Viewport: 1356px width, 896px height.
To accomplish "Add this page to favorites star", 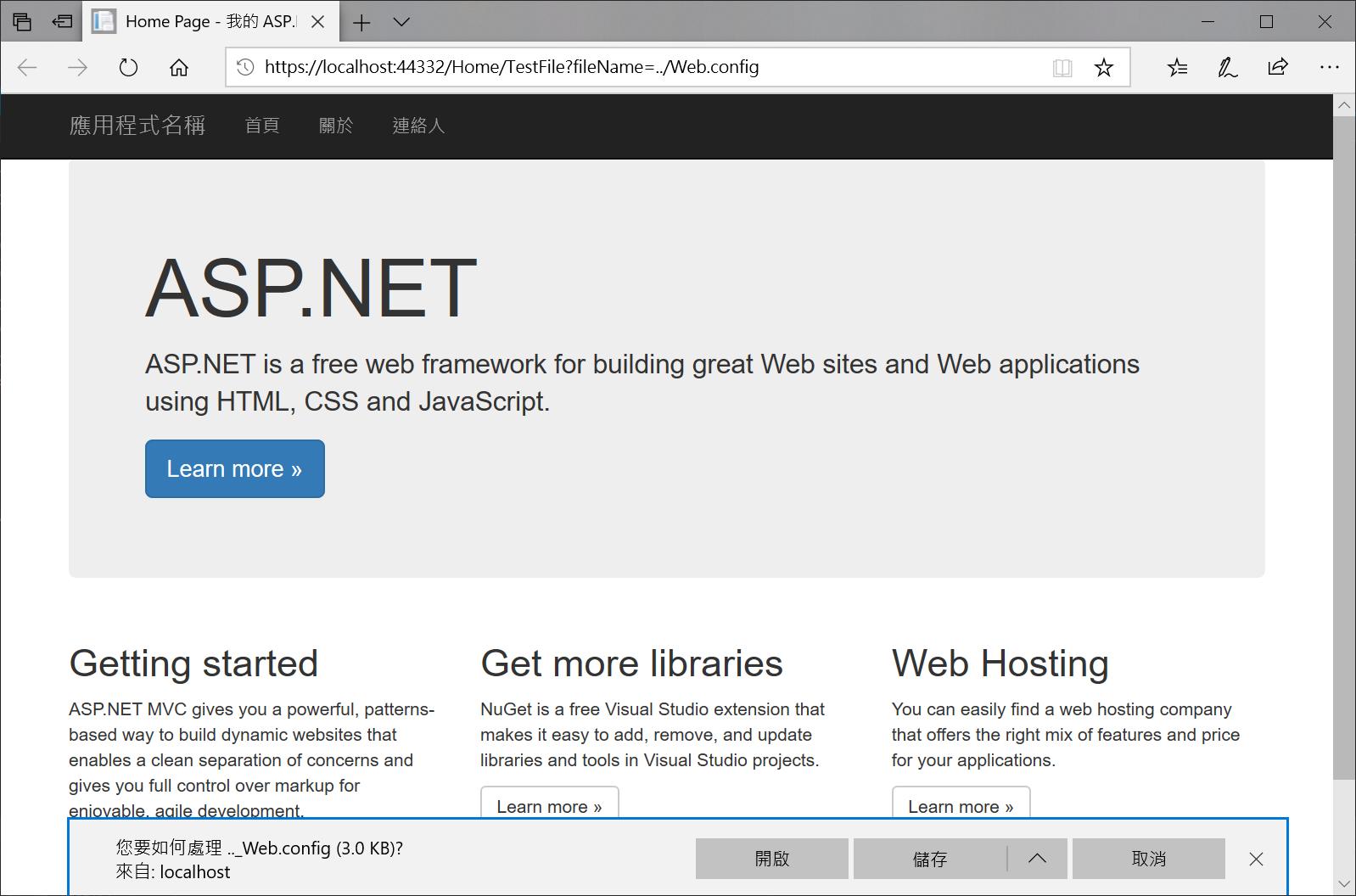I will click(x=1104, y=68).
